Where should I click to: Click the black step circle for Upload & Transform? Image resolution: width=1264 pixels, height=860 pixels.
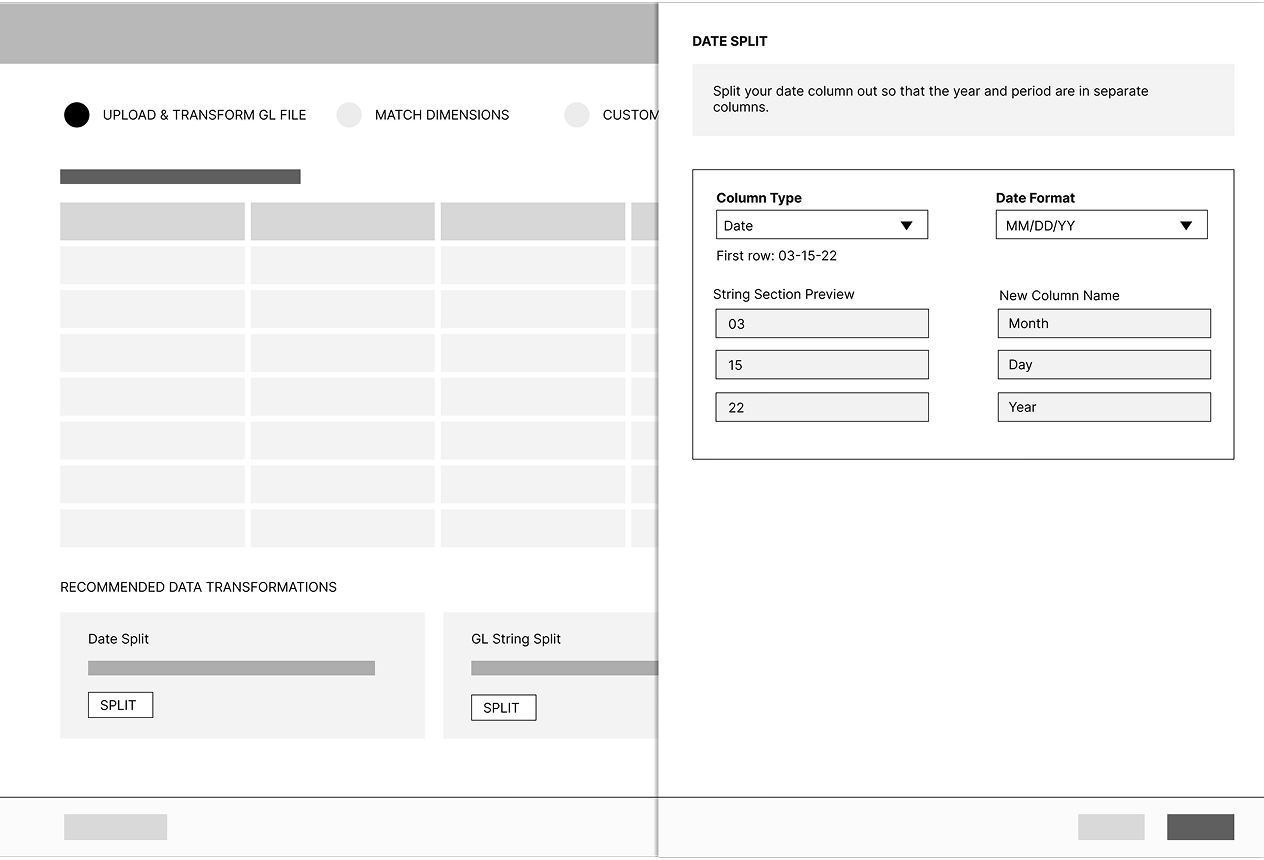pyautogui.click(x=77, y=115)
